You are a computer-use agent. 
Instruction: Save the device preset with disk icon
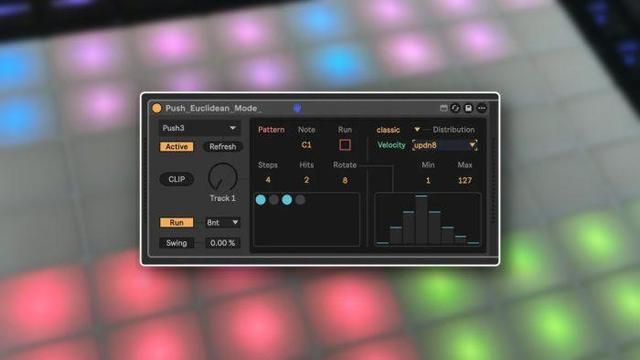coord(469,108)
